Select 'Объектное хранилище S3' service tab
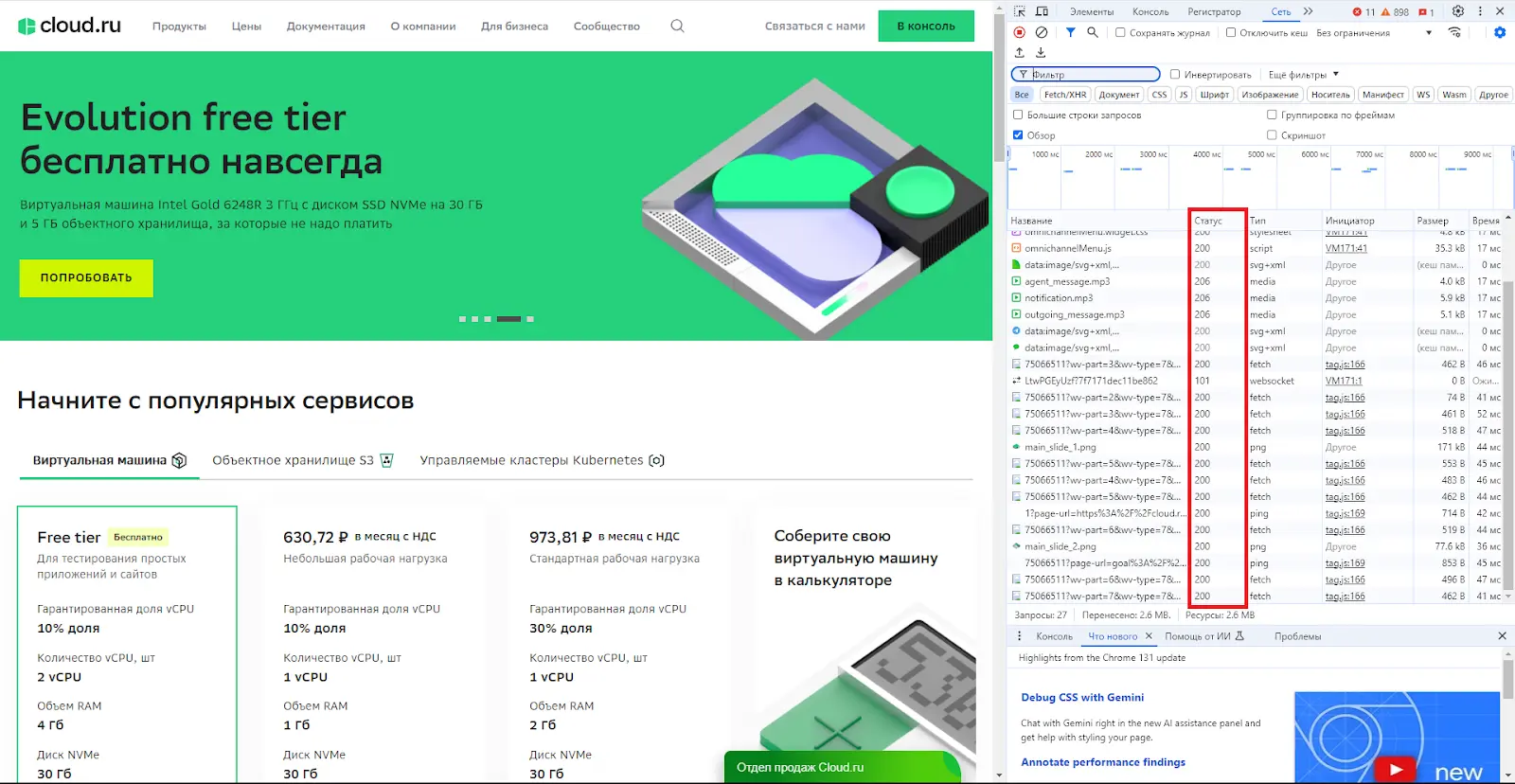The width and height of the screenshot is (1515, 784). pyautogui.click(x=302, y=460)
